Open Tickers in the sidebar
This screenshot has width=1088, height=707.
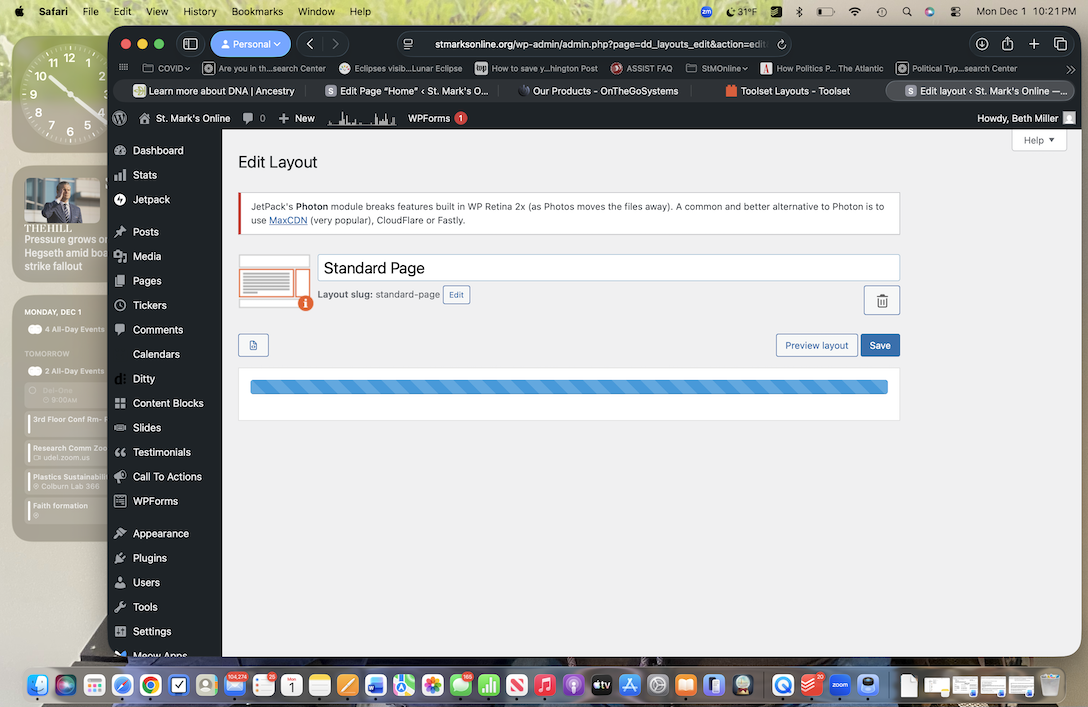pos(149,305)
